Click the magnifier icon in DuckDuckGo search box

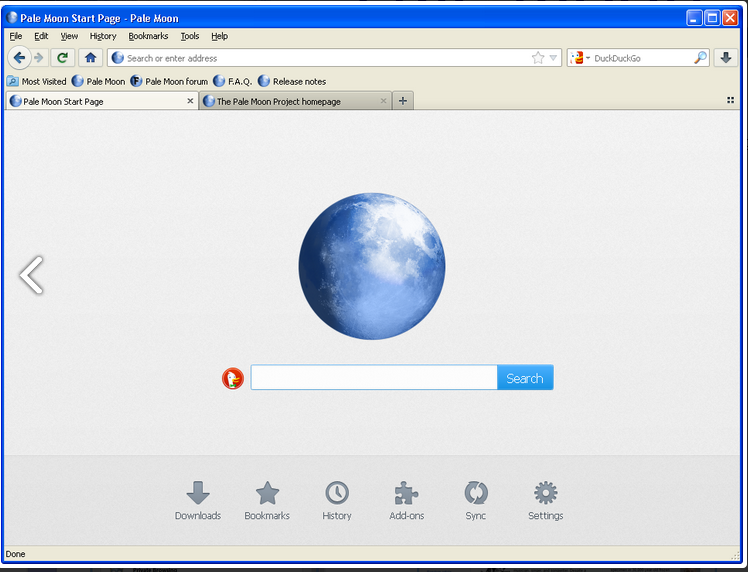[700, 58]
